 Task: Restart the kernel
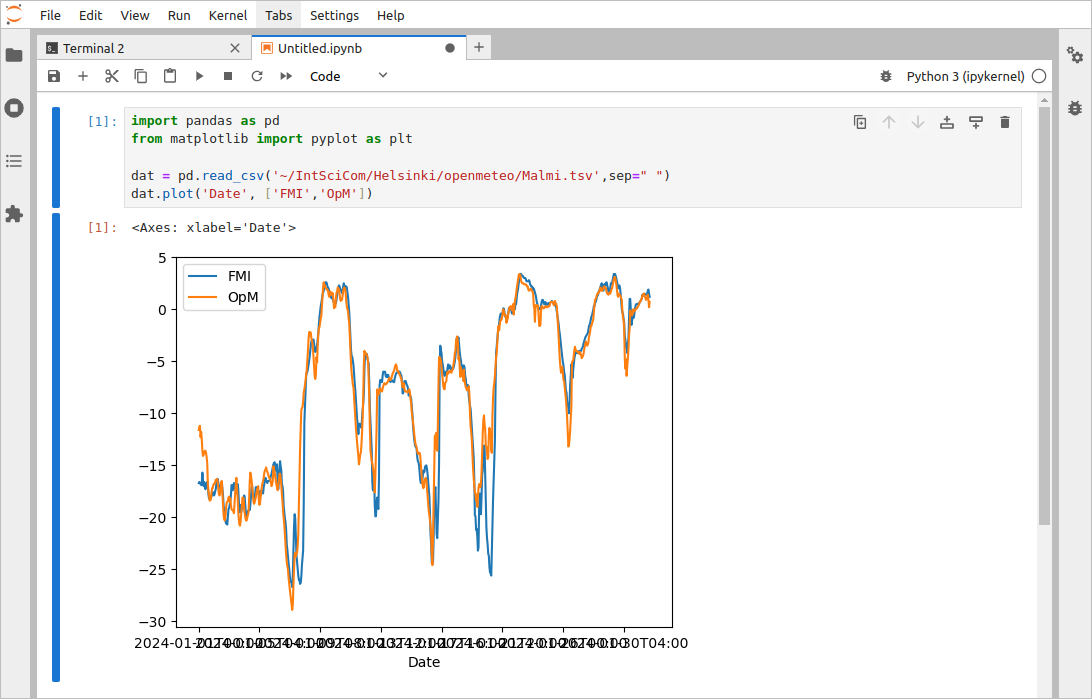[257, 76]
